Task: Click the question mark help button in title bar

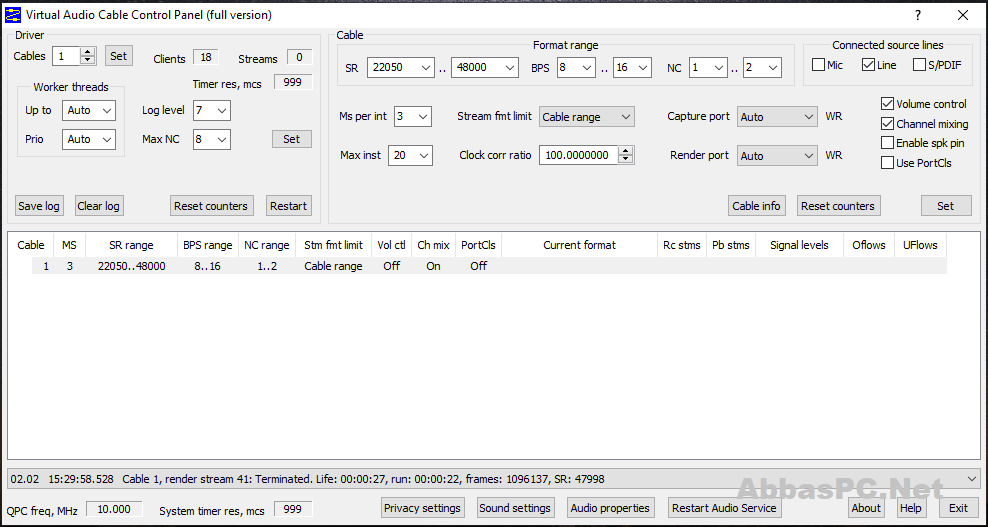Action: pyautogui.click(x=918, y=15)
